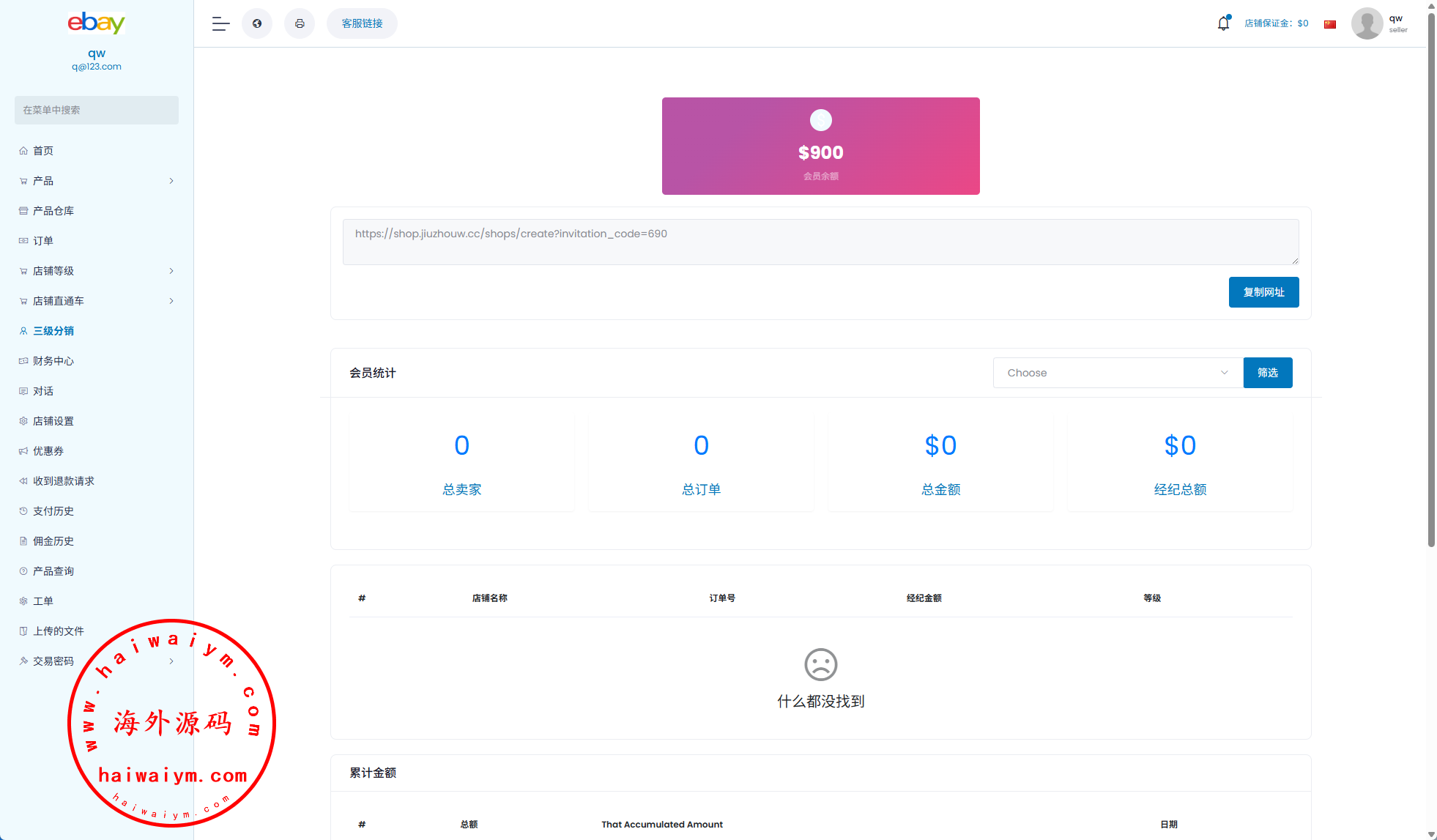The width and height of the screenshot is (1437, 840).
Task: Click the user avatar picture
Action: [1367, 23]
